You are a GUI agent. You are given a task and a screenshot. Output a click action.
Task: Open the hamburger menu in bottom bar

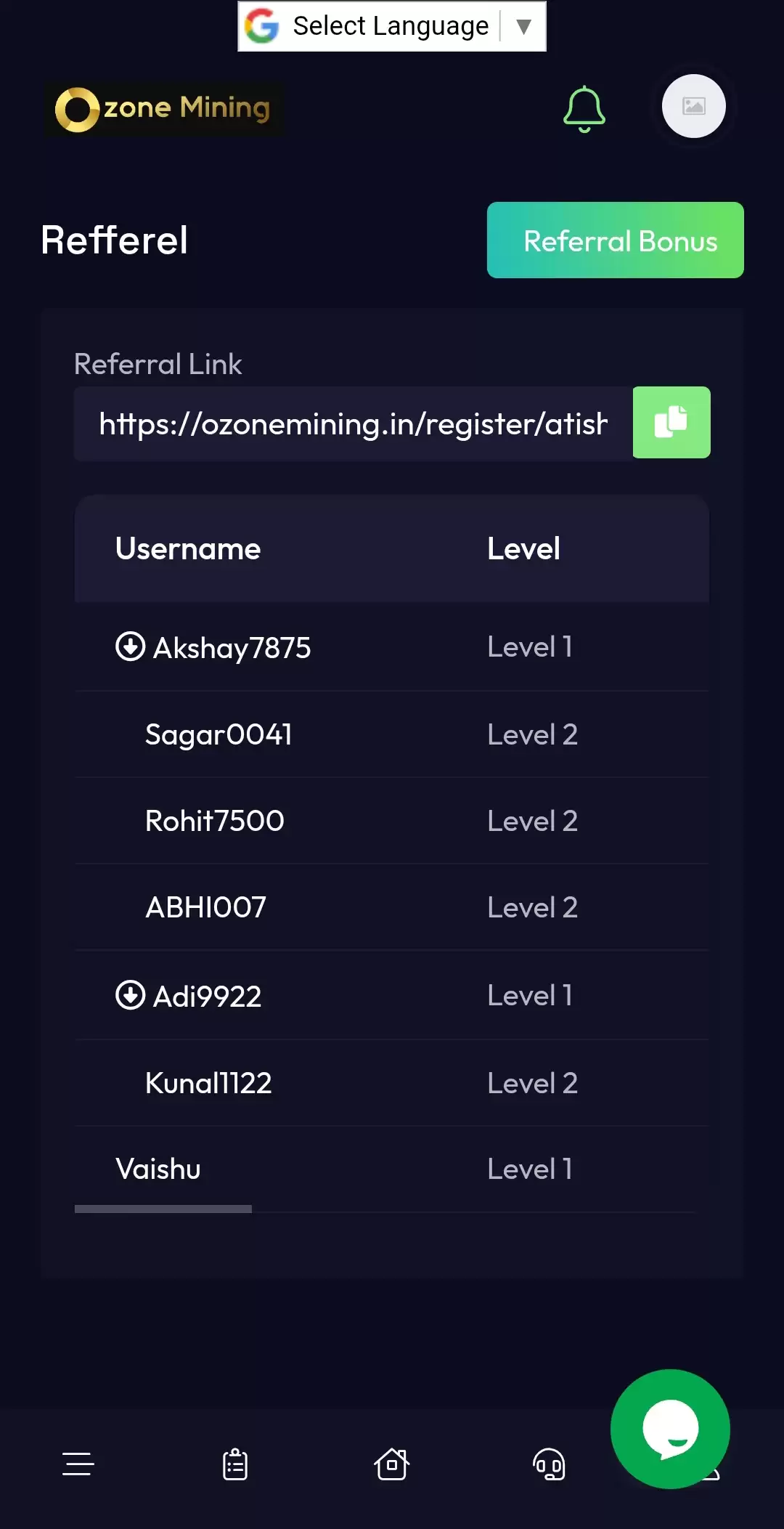click(x=78, y=1464)
